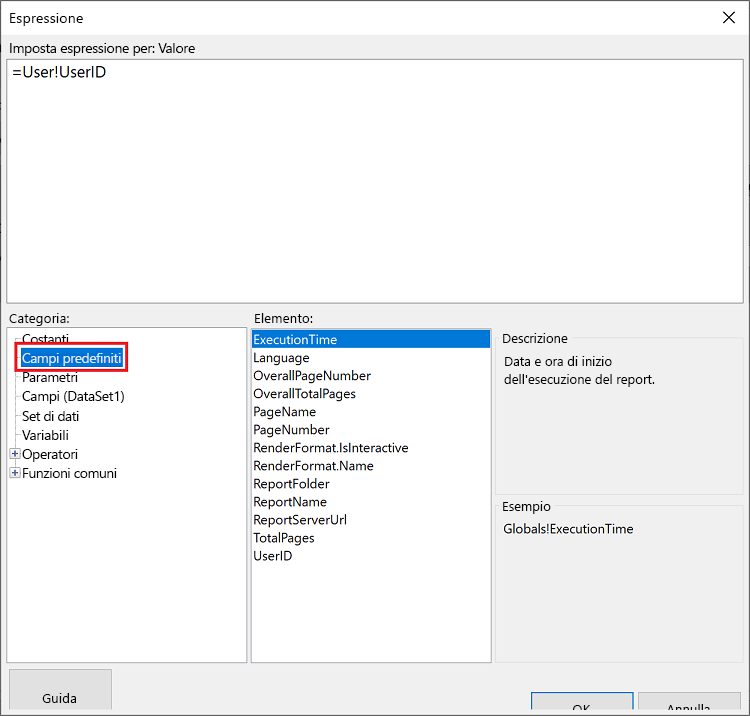Screen dimensions: 750x716
Task: Select RenderFormat.Name element
Action: click(x=371, y=466)
